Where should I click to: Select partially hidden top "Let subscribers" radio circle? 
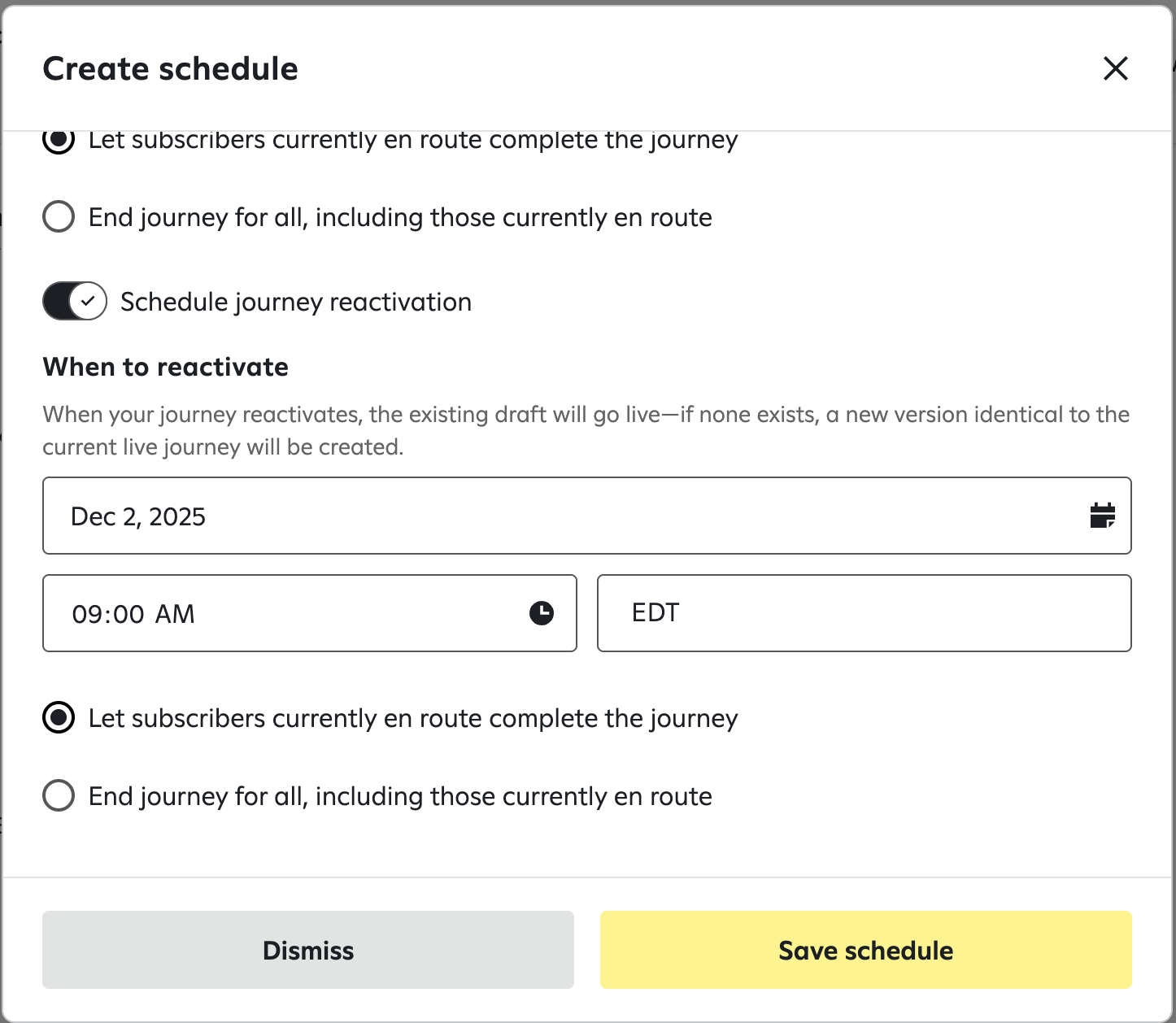[x=59, y=141]
